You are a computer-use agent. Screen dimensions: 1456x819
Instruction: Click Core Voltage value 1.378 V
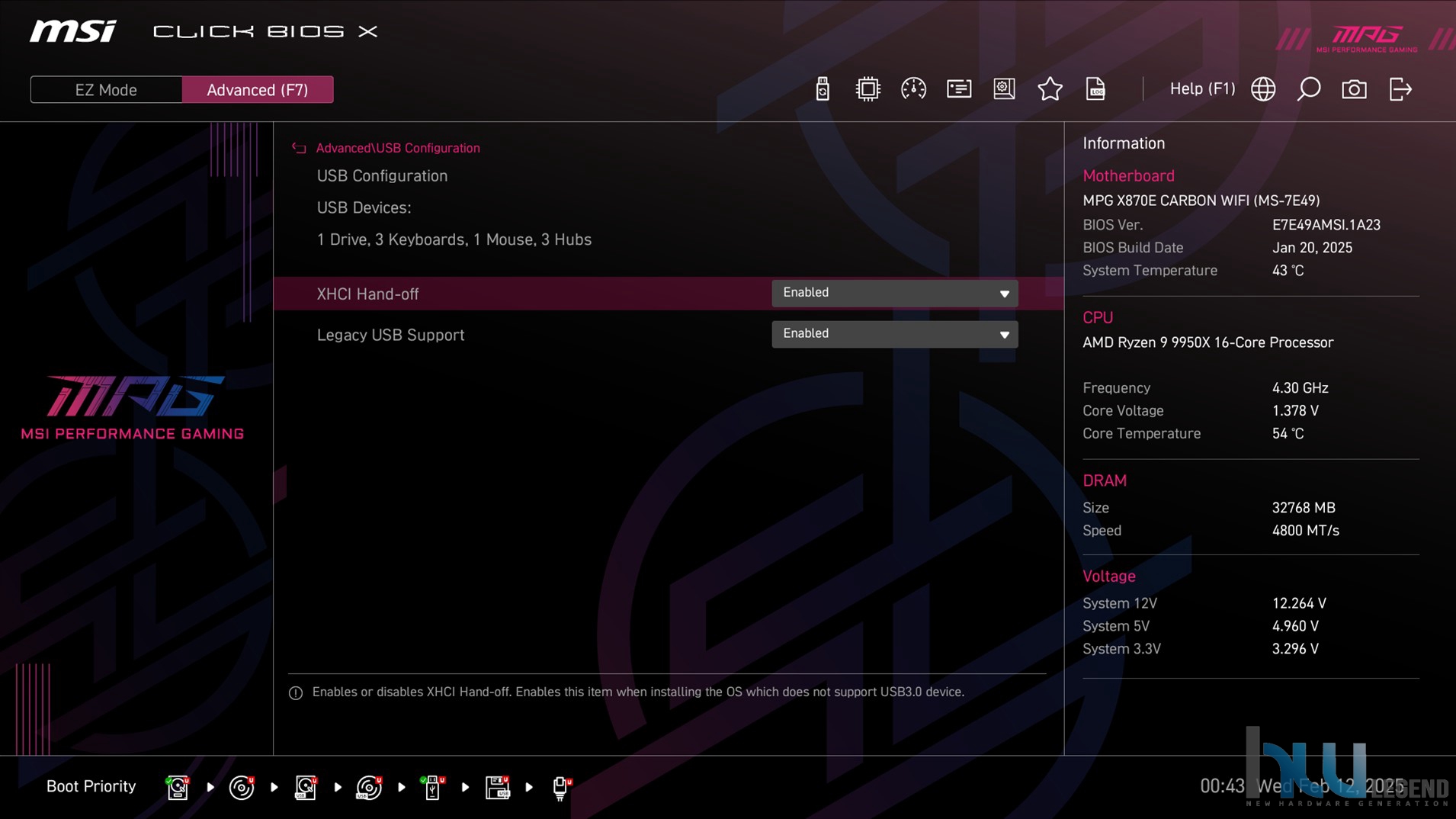(1294, 411)
